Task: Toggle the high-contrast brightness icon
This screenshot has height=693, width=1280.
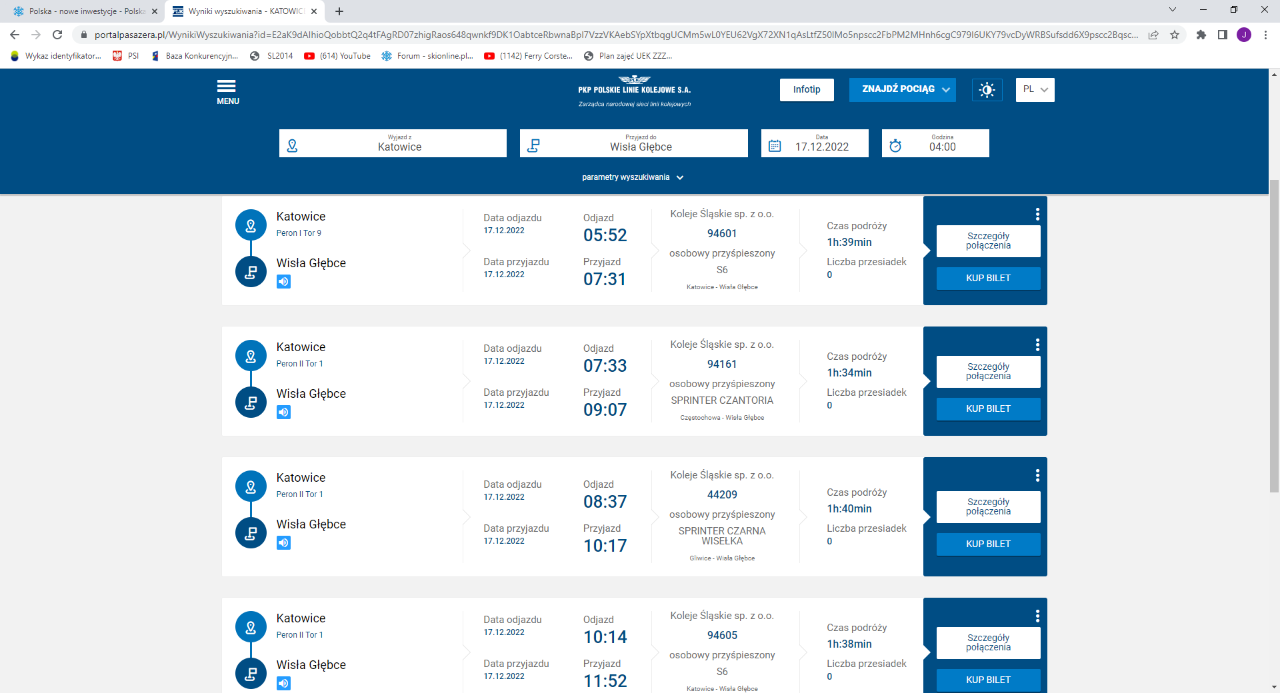Action: pyautogui.click(x=987, y=90)
